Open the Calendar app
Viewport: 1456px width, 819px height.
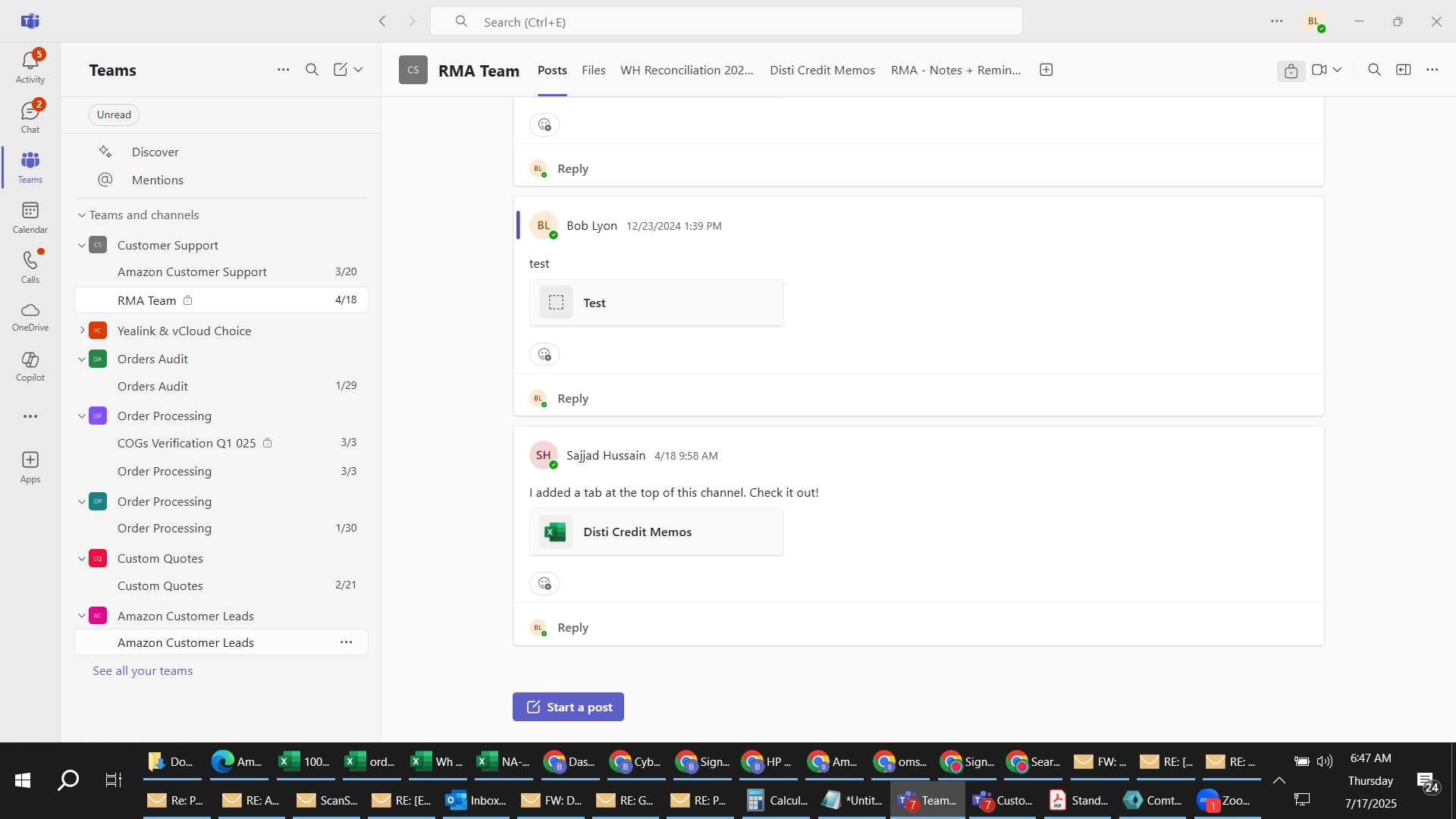tap(30, 217)
